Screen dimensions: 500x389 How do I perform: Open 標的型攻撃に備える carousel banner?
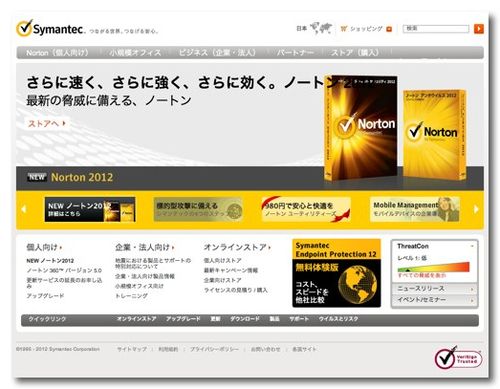198,209
